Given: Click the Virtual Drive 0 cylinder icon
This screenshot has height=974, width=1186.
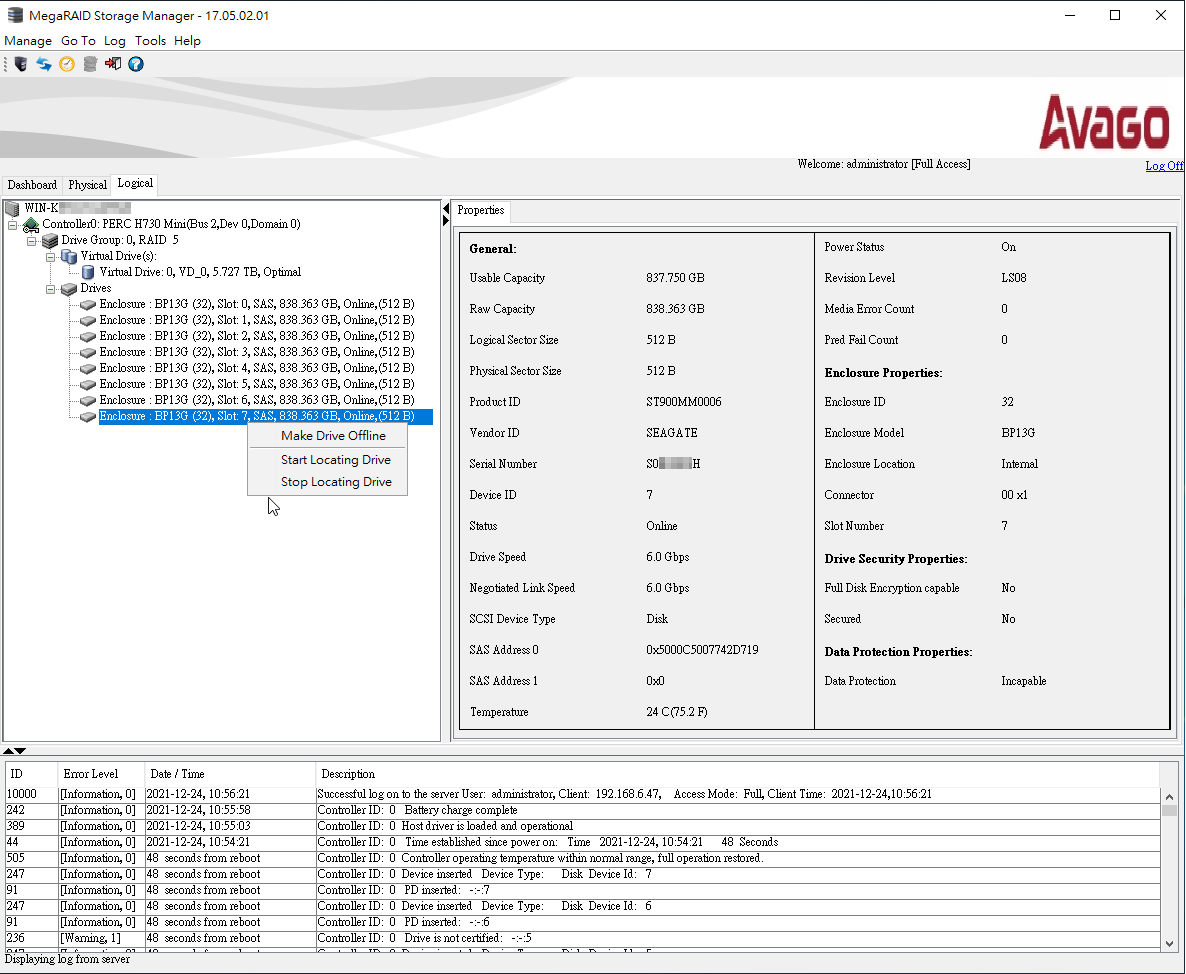Looking at the screenshot, I should click(x=88, y=272).
